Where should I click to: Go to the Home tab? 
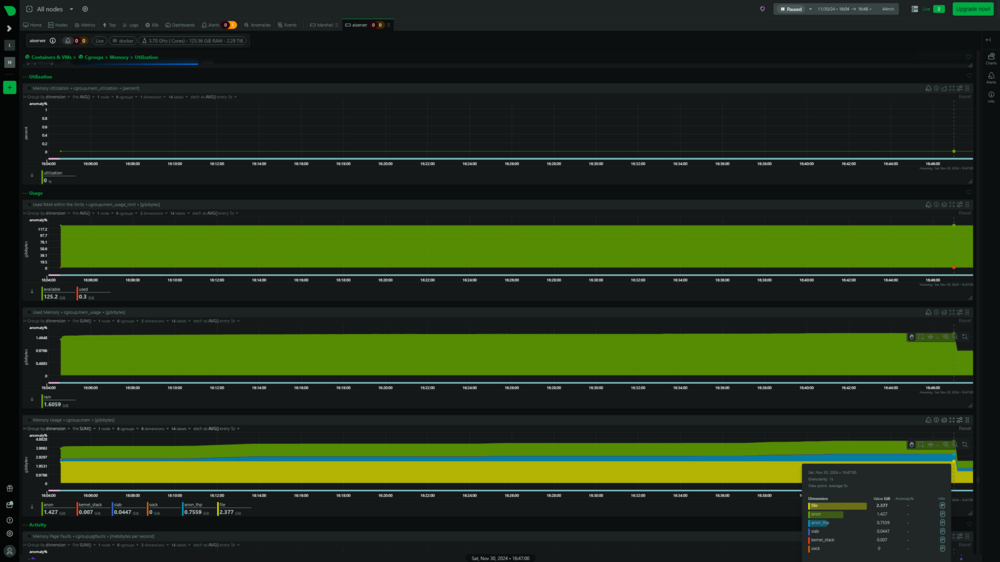pyautogui.click(x=33, y=25)
